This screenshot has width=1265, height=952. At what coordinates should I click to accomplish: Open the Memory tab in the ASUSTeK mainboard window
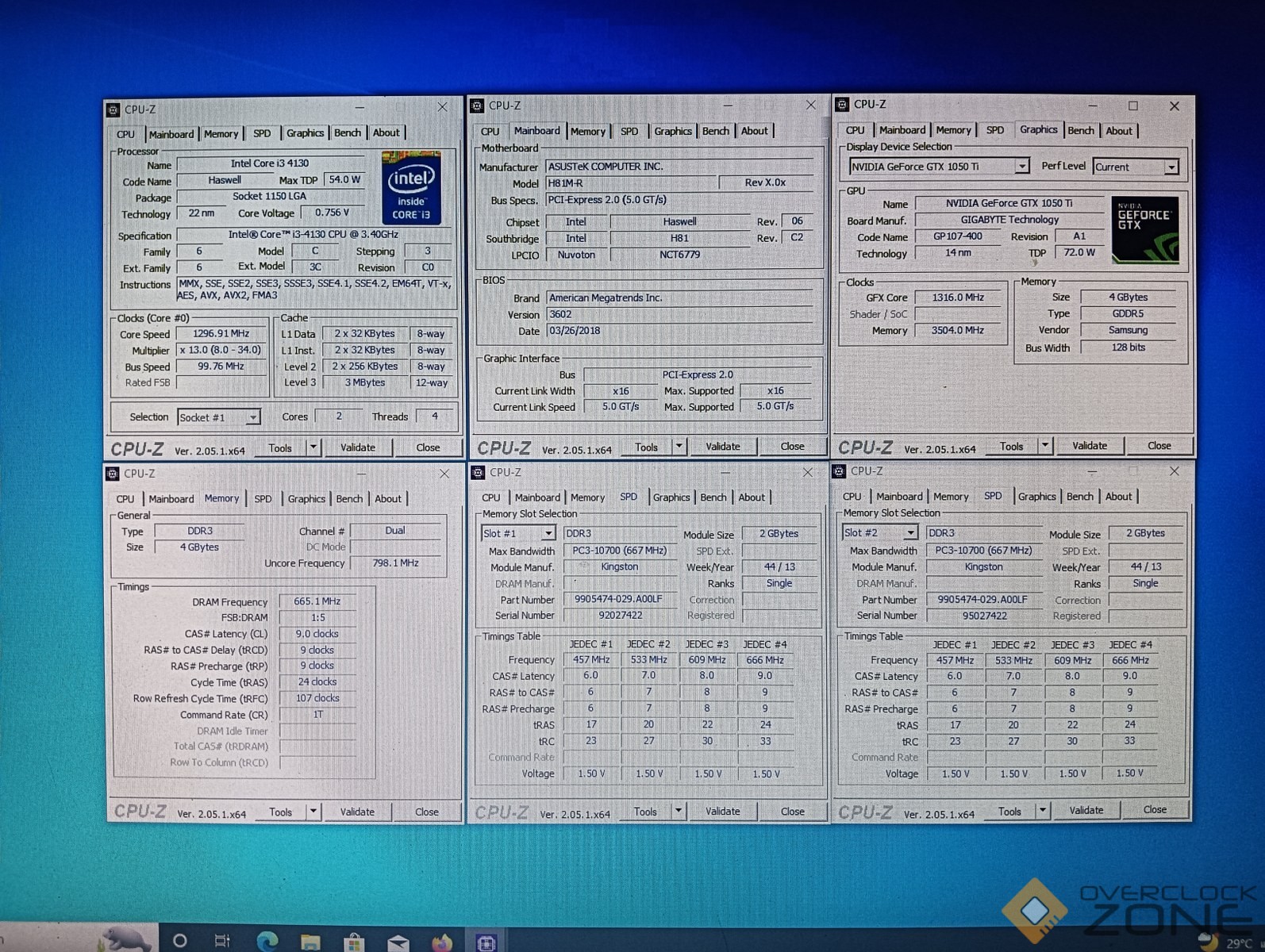click(588, 131)
